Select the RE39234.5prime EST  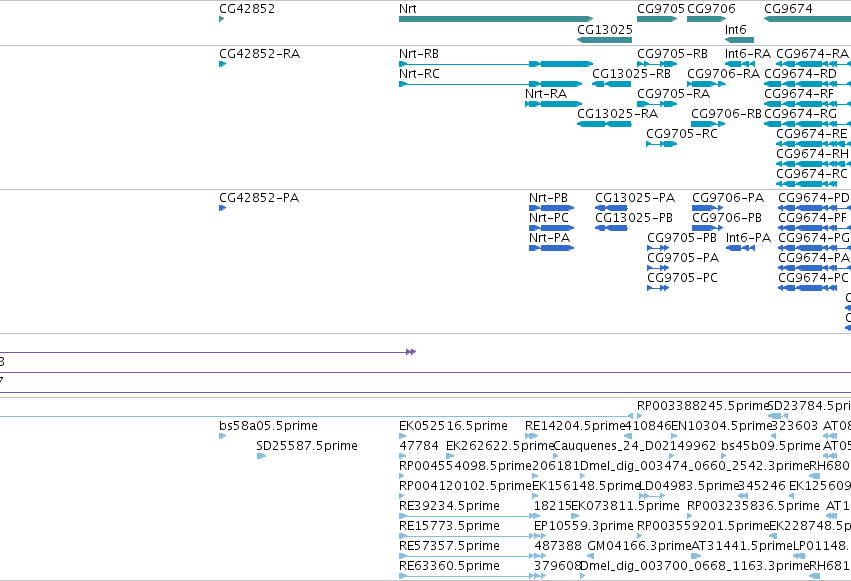469,516
